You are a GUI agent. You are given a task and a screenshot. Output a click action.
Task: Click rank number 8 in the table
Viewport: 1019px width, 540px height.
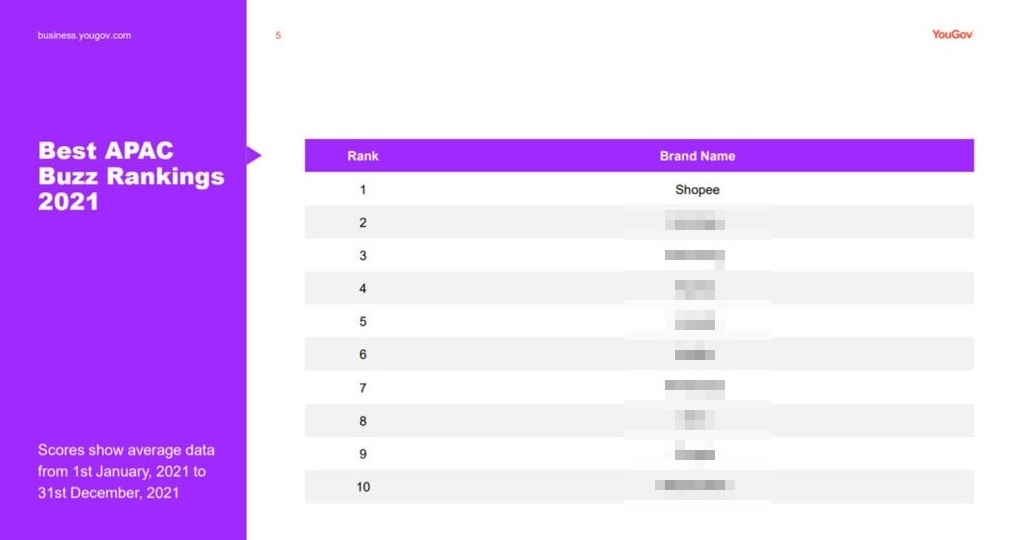tap(363, 421)
